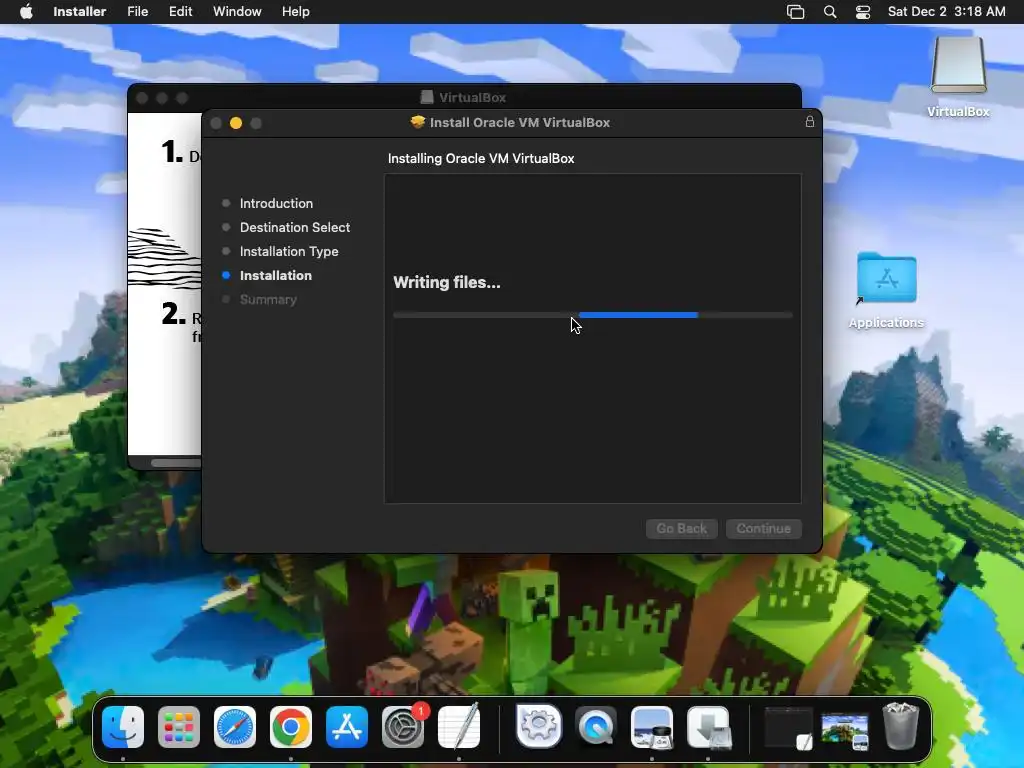Click 'Installing Oracle VM VirtualBox' heading
Screen dimensions: 1024x768
pos(481,158)
